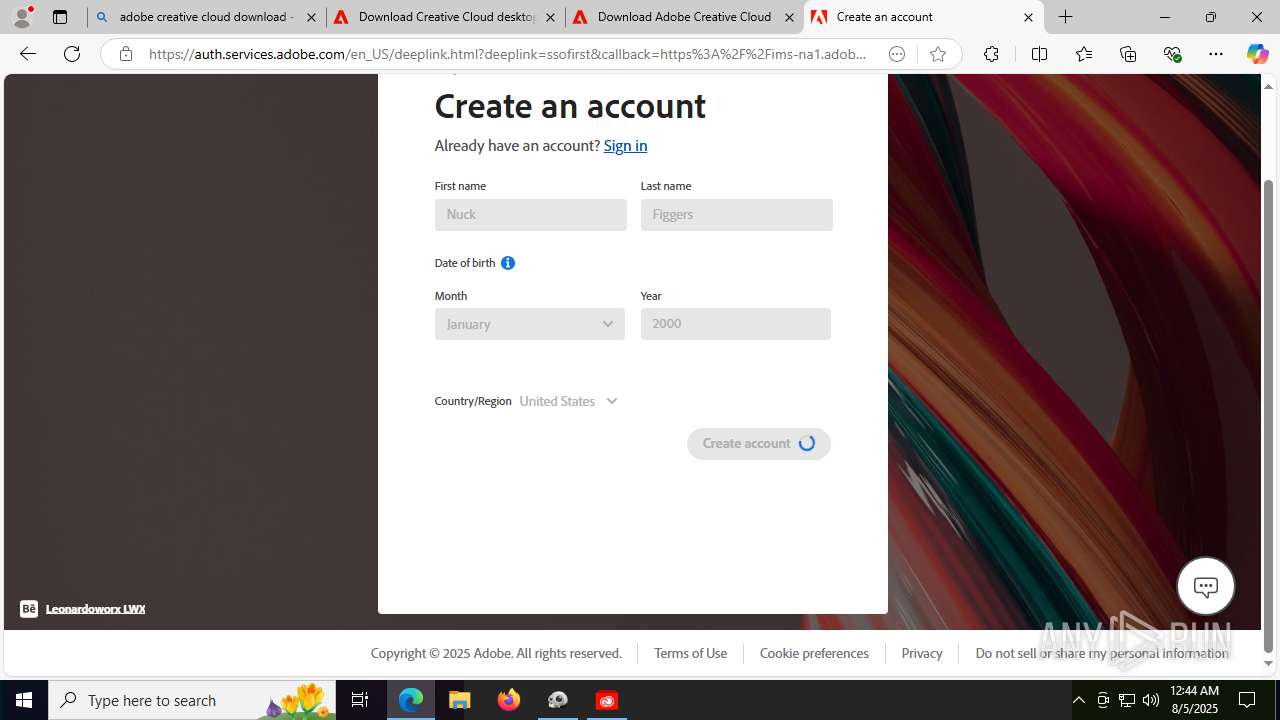Show hidden tray icons chevron
The image size is (1280, 720).
[1079, 700]
